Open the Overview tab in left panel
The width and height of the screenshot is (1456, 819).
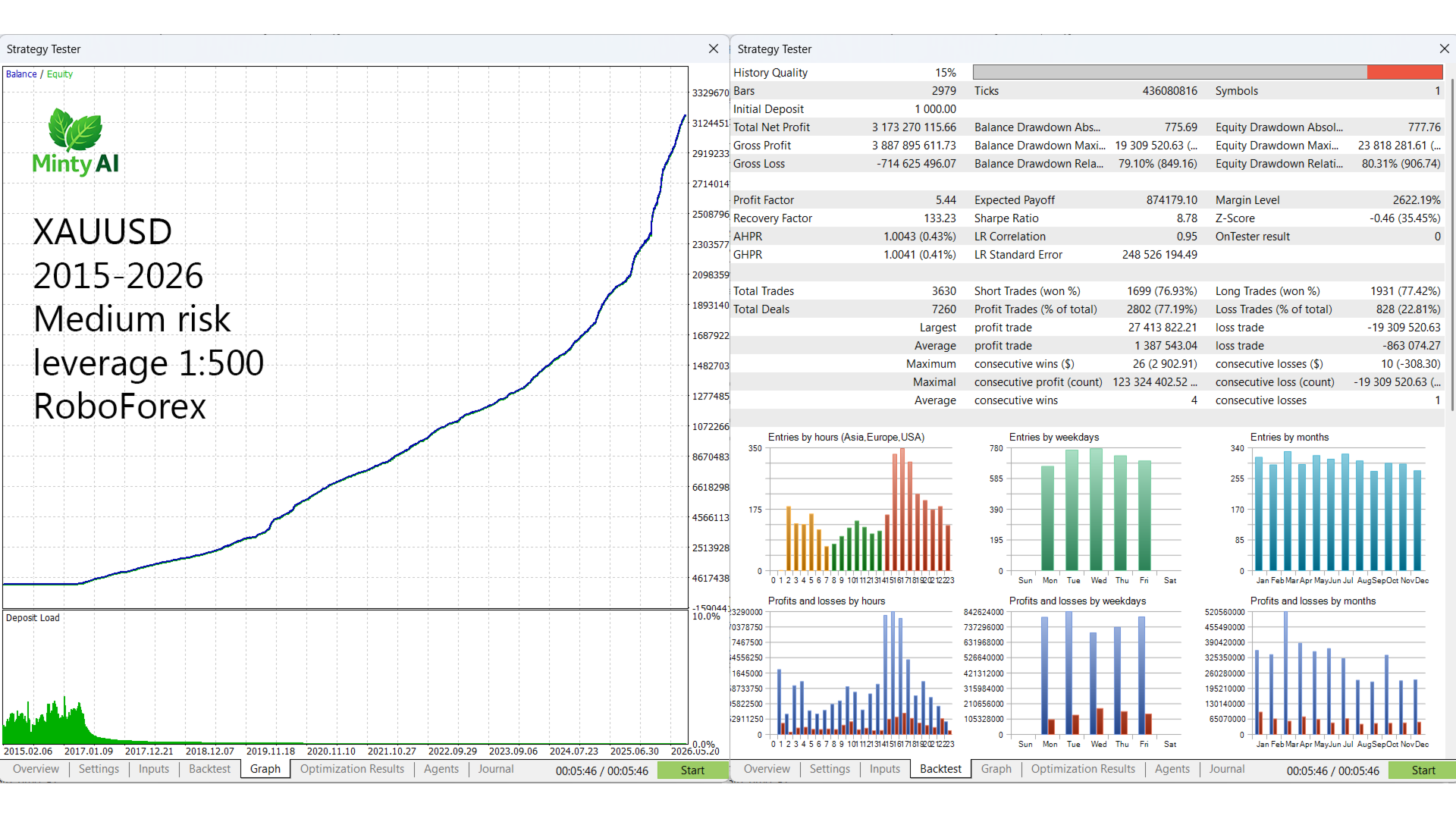[x=36, y=769]
